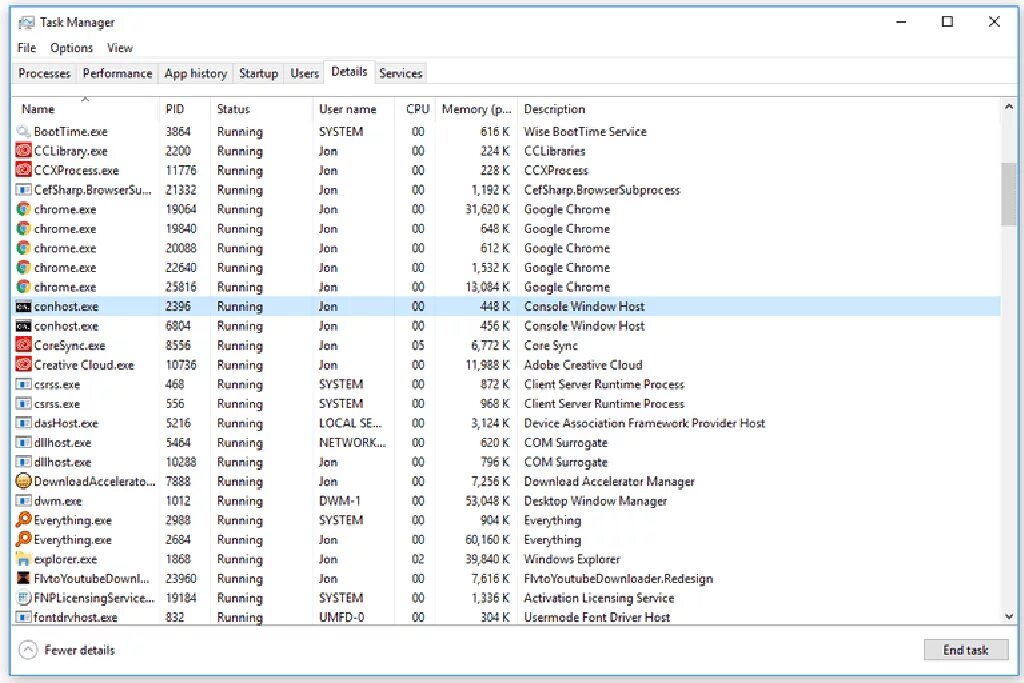The height and width of the screenshot is (683, 1024).
Task: Click Chrome icon for PID 20088
Action: point(24,248)
